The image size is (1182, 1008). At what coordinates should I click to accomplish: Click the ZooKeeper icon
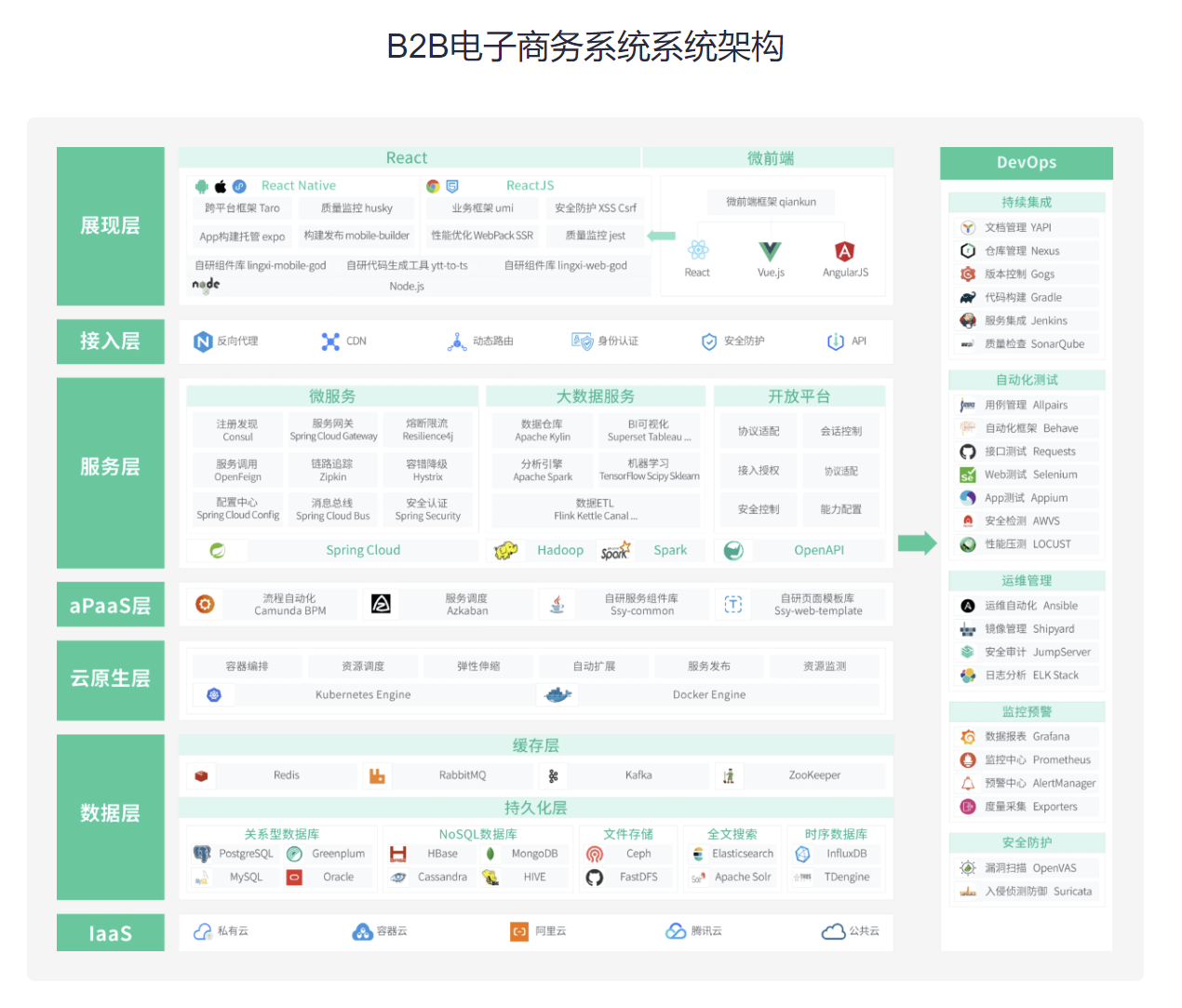click(x=729, y=775)
